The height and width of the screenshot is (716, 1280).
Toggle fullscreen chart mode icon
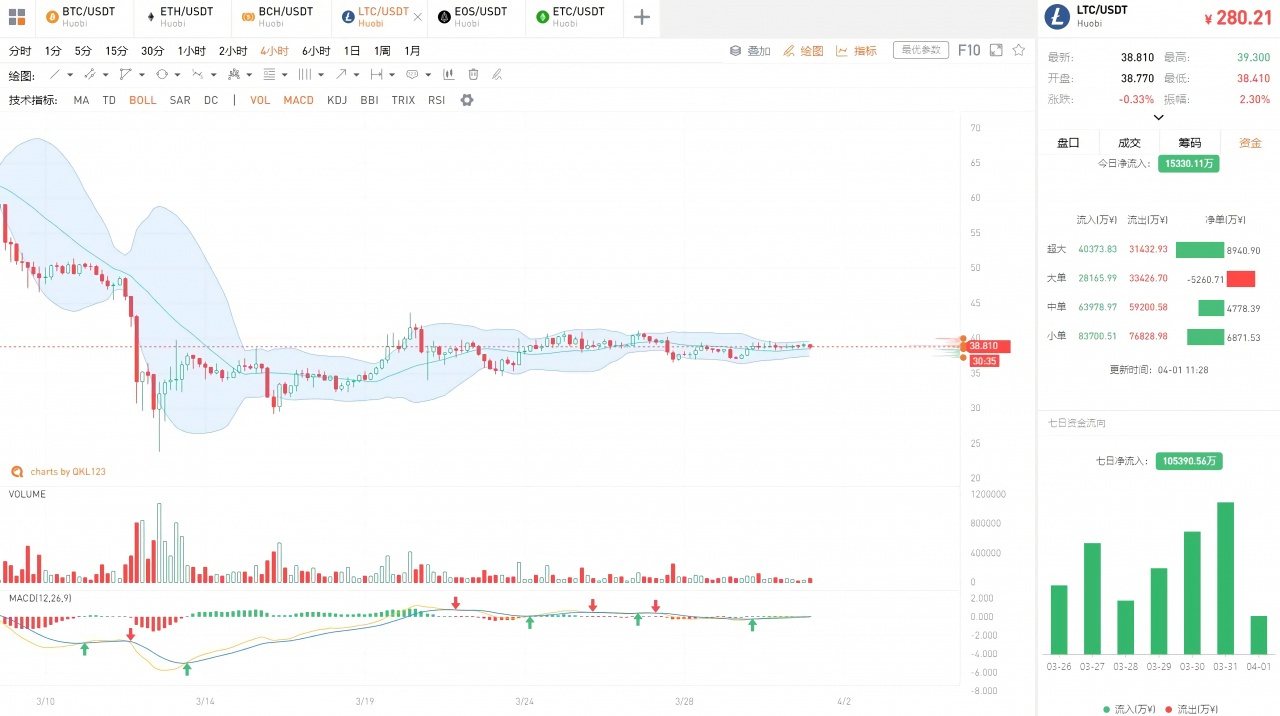tap(996, 50)
